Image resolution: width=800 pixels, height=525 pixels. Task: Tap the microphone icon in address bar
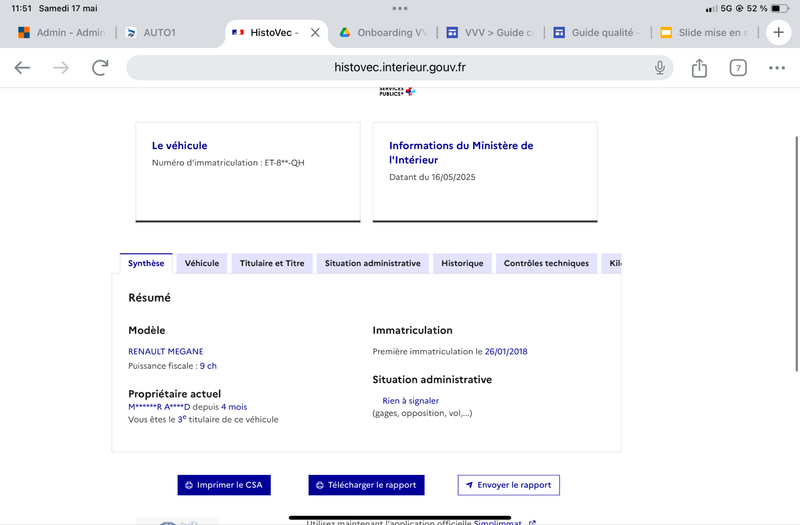tap(660, 67)
